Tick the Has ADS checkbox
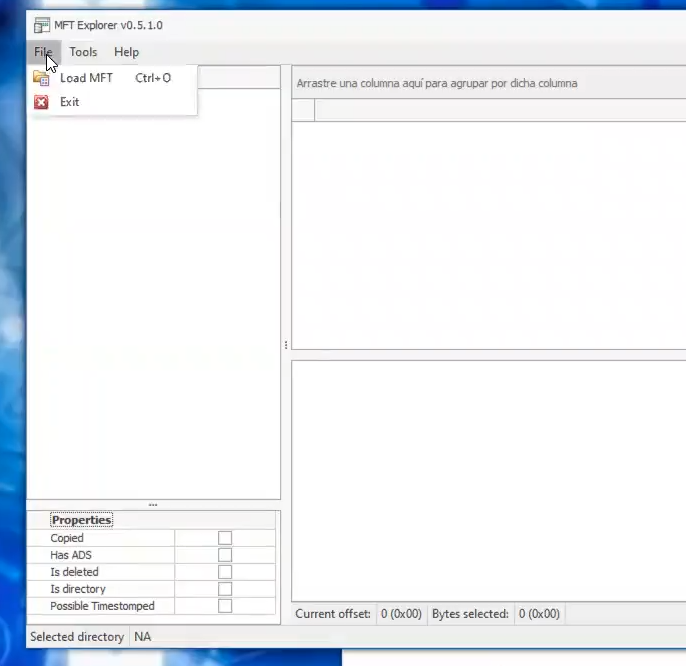Image resolution: width=686 pixels, height=666 pixels. coord(225,555)
